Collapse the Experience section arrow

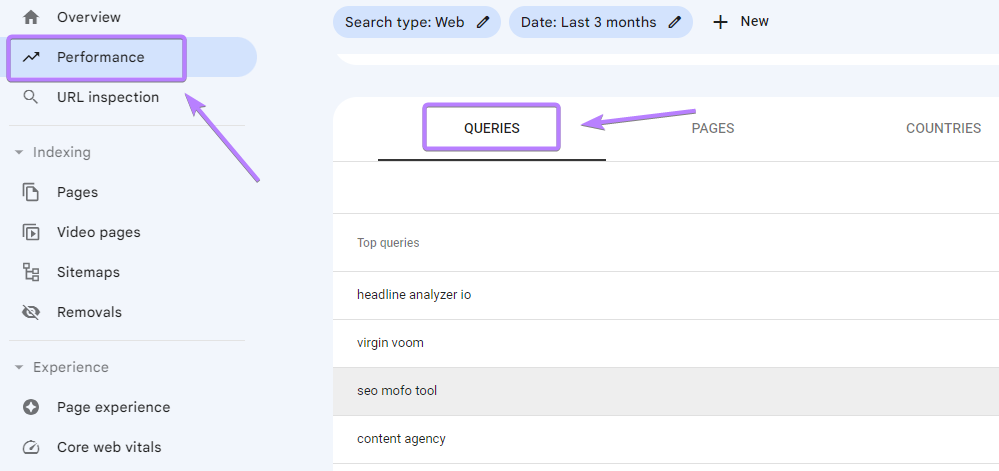point(18,367)
